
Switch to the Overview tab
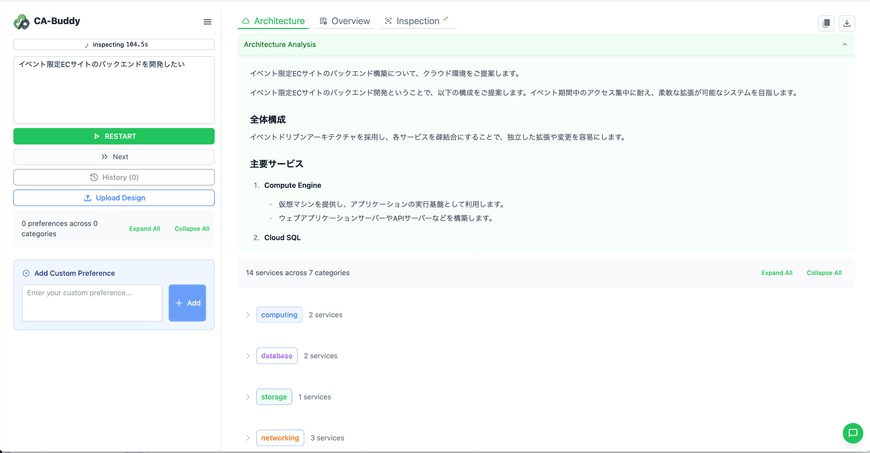(x=344, y=21)
